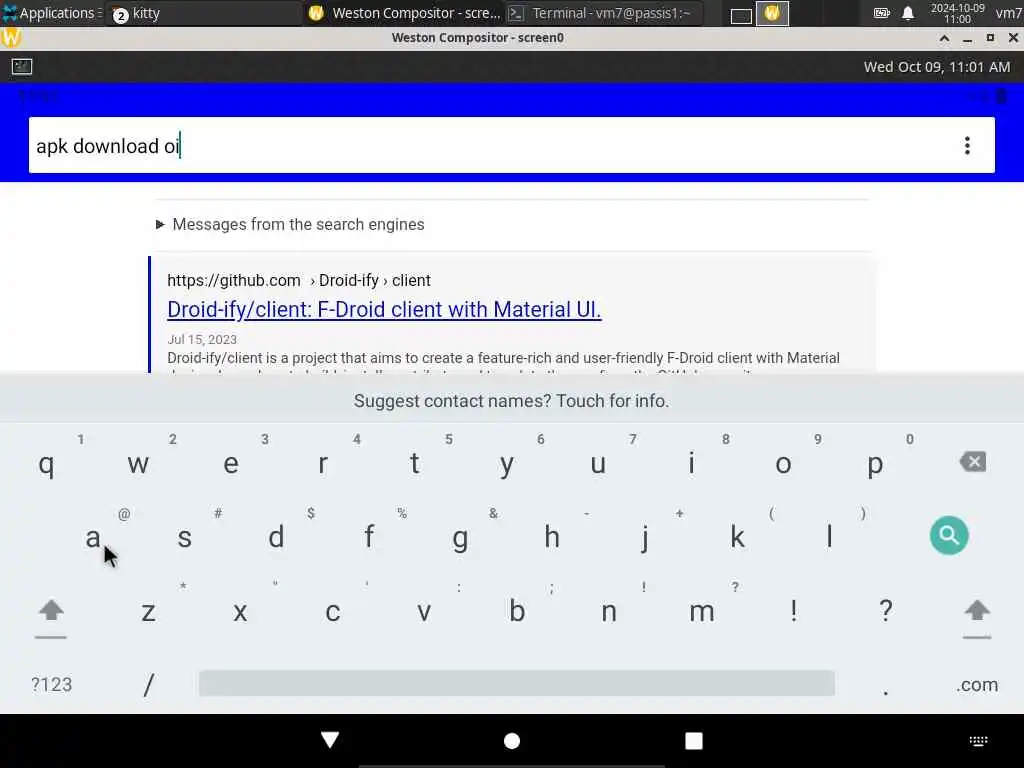Viewport: 1024px width, 768px height.
Task: Tap the letter q key
Action: pos(46,465)
